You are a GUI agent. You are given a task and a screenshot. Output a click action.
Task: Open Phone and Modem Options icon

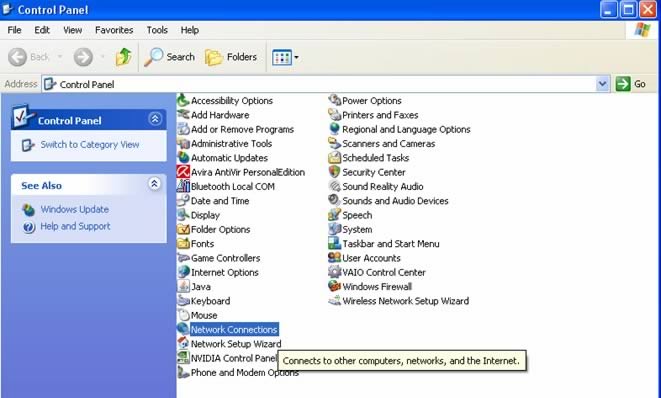coord(183,372)
